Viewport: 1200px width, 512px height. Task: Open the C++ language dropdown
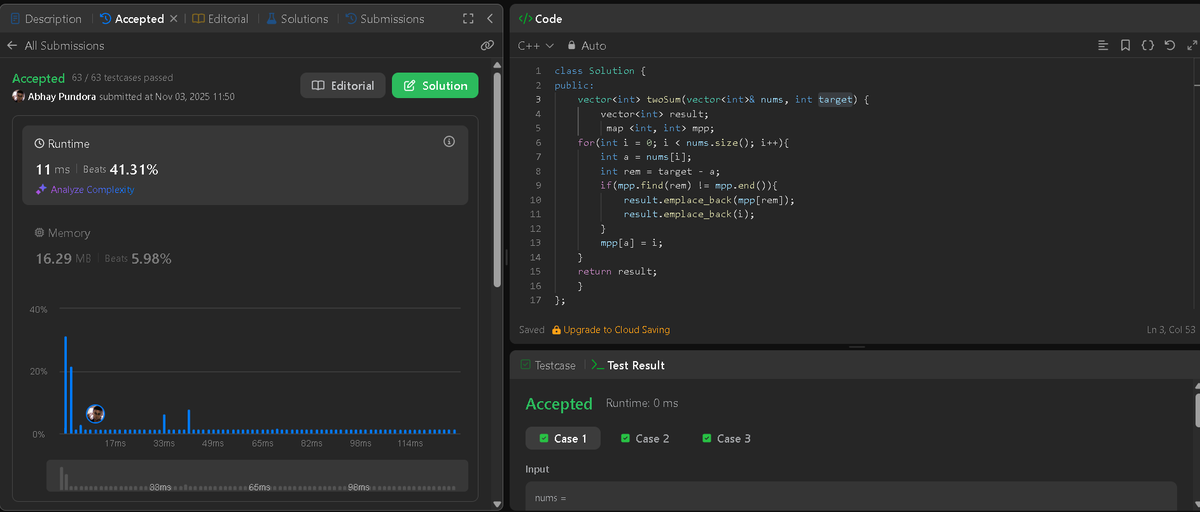(535, 46)
